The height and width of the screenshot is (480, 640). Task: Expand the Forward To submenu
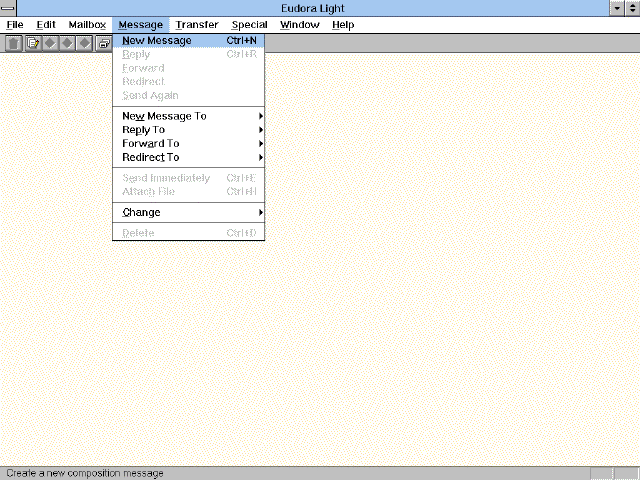point(189,144)
